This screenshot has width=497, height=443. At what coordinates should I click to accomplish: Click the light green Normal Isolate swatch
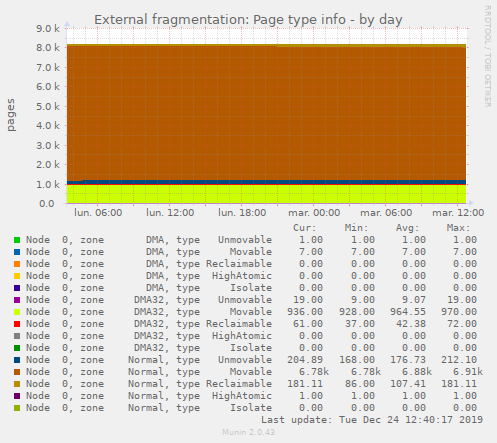[17, 408]
